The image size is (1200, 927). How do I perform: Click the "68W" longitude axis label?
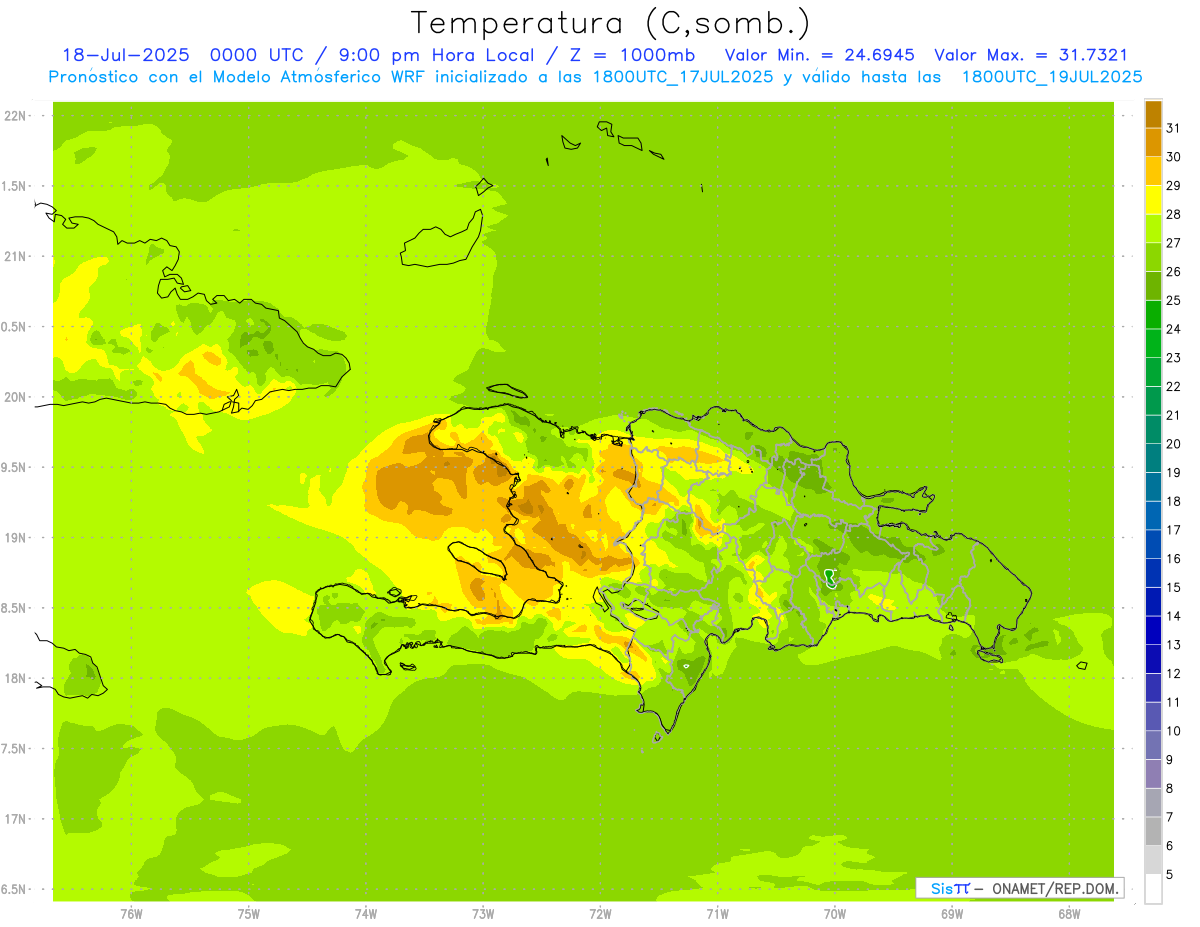click(x=1069, y=914)
